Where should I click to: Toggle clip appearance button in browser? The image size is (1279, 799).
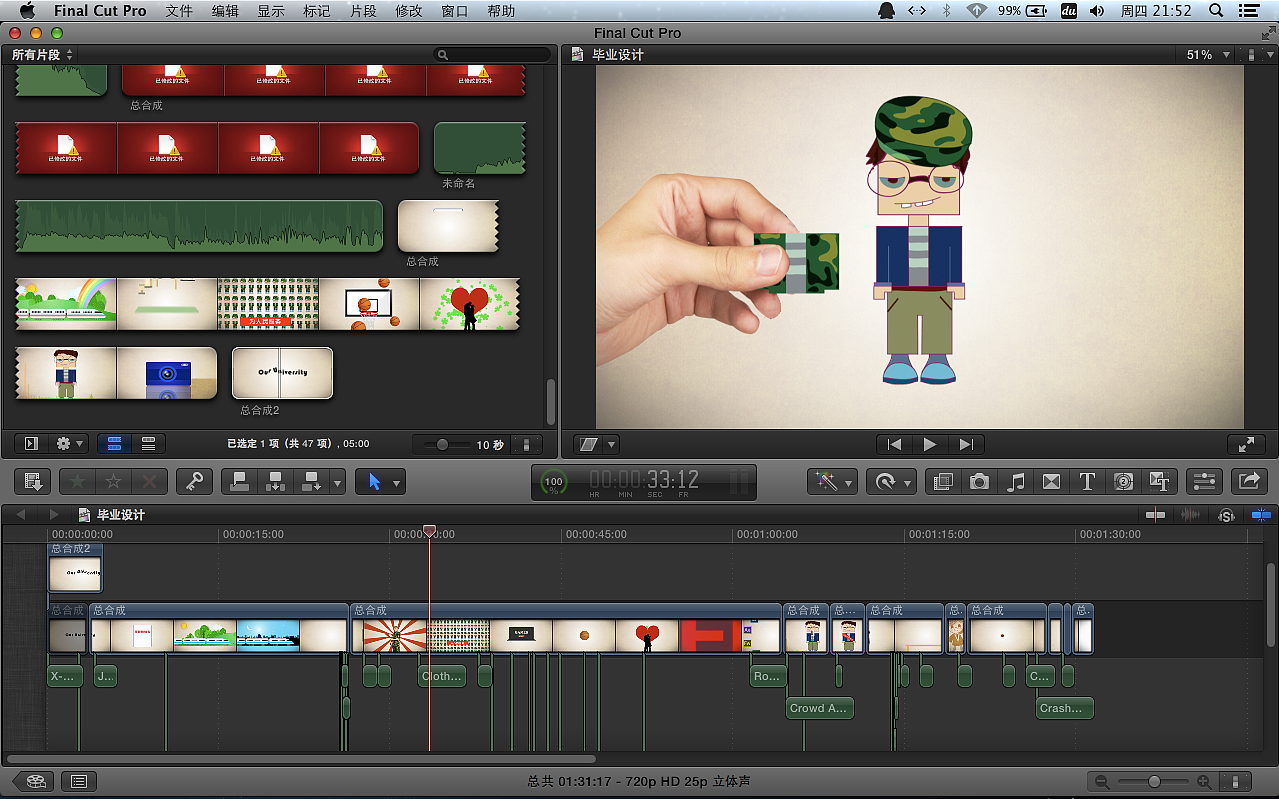(527, 444)
